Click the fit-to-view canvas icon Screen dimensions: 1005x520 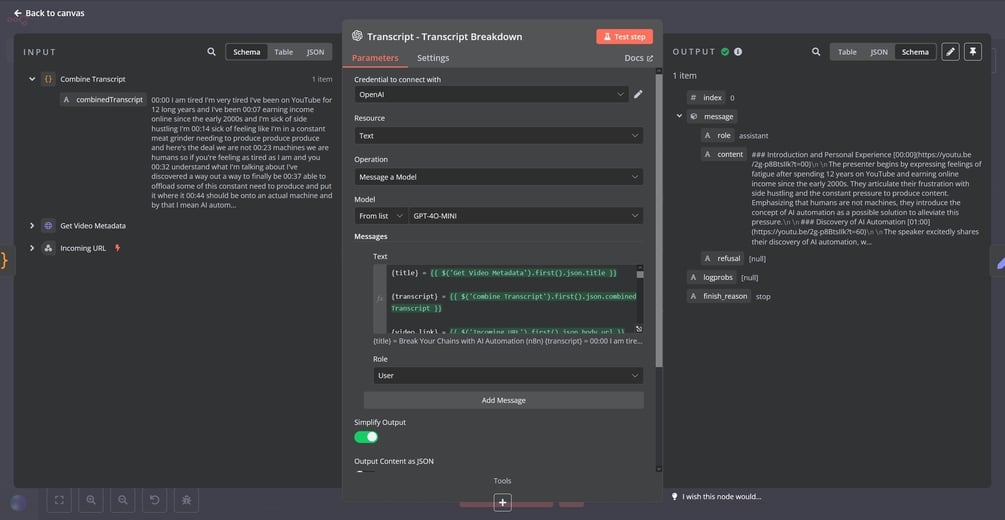coord(59,500)
